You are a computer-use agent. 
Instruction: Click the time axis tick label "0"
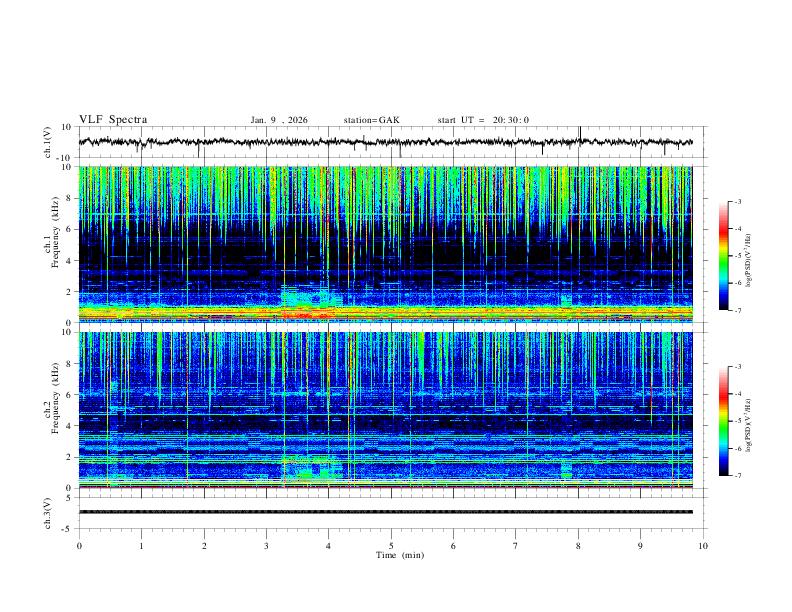(79, 546)
